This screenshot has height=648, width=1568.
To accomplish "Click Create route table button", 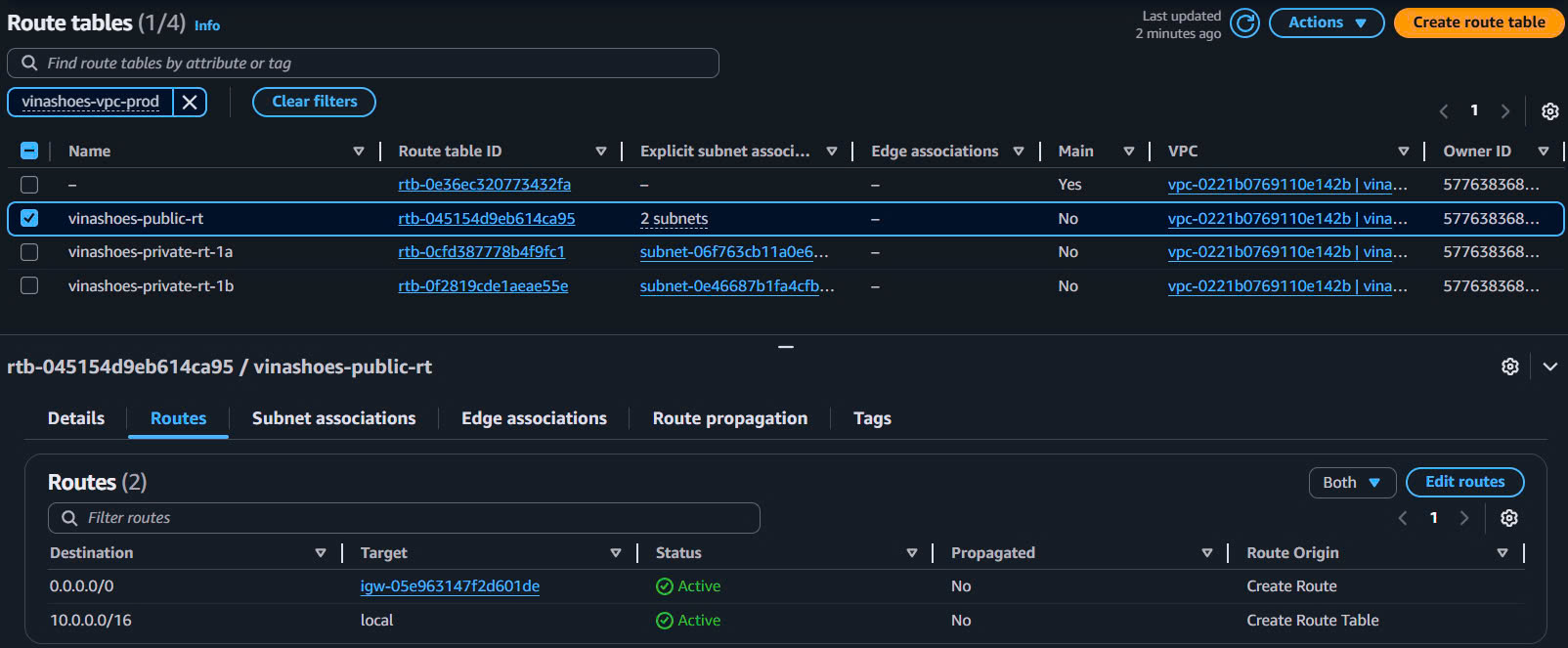I will (x=1478, y=22).
